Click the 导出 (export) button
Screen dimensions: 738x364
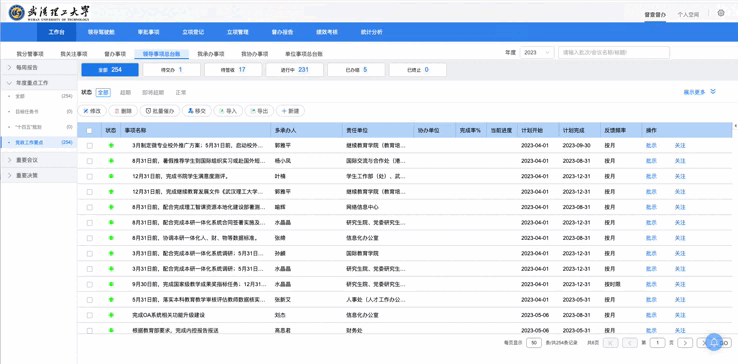tap(259, 111)
